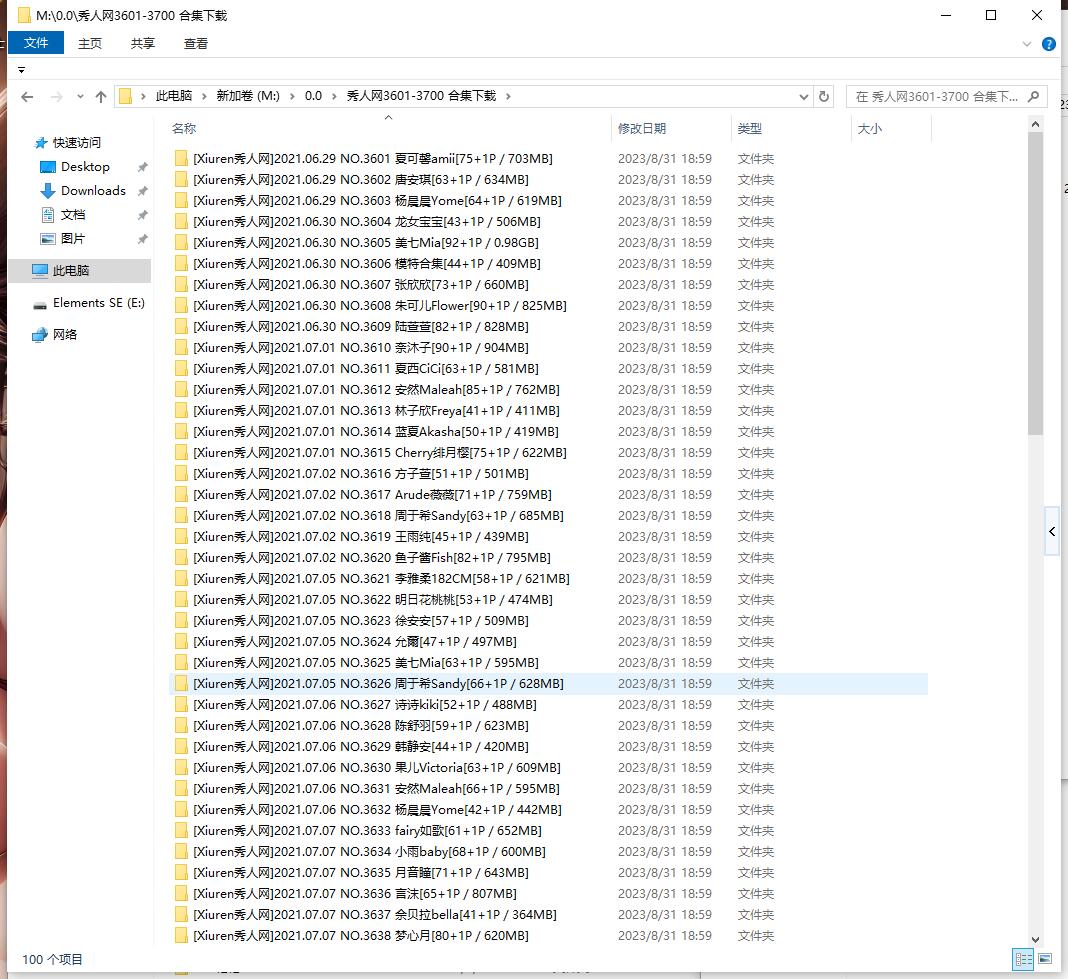Expand the chevron after 此电脑 breadcrumb

204,97
